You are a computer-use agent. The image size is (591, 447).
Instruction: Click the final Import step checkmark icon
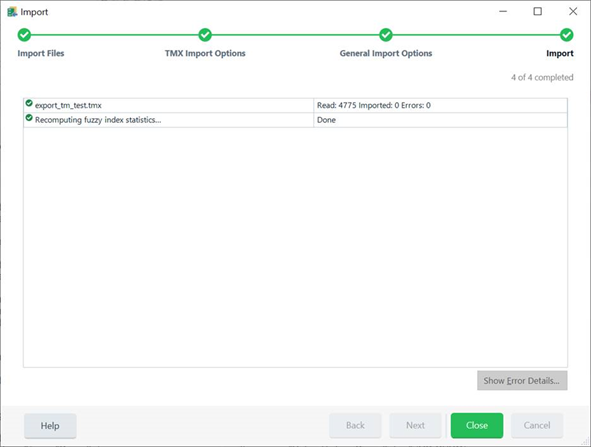566,35
